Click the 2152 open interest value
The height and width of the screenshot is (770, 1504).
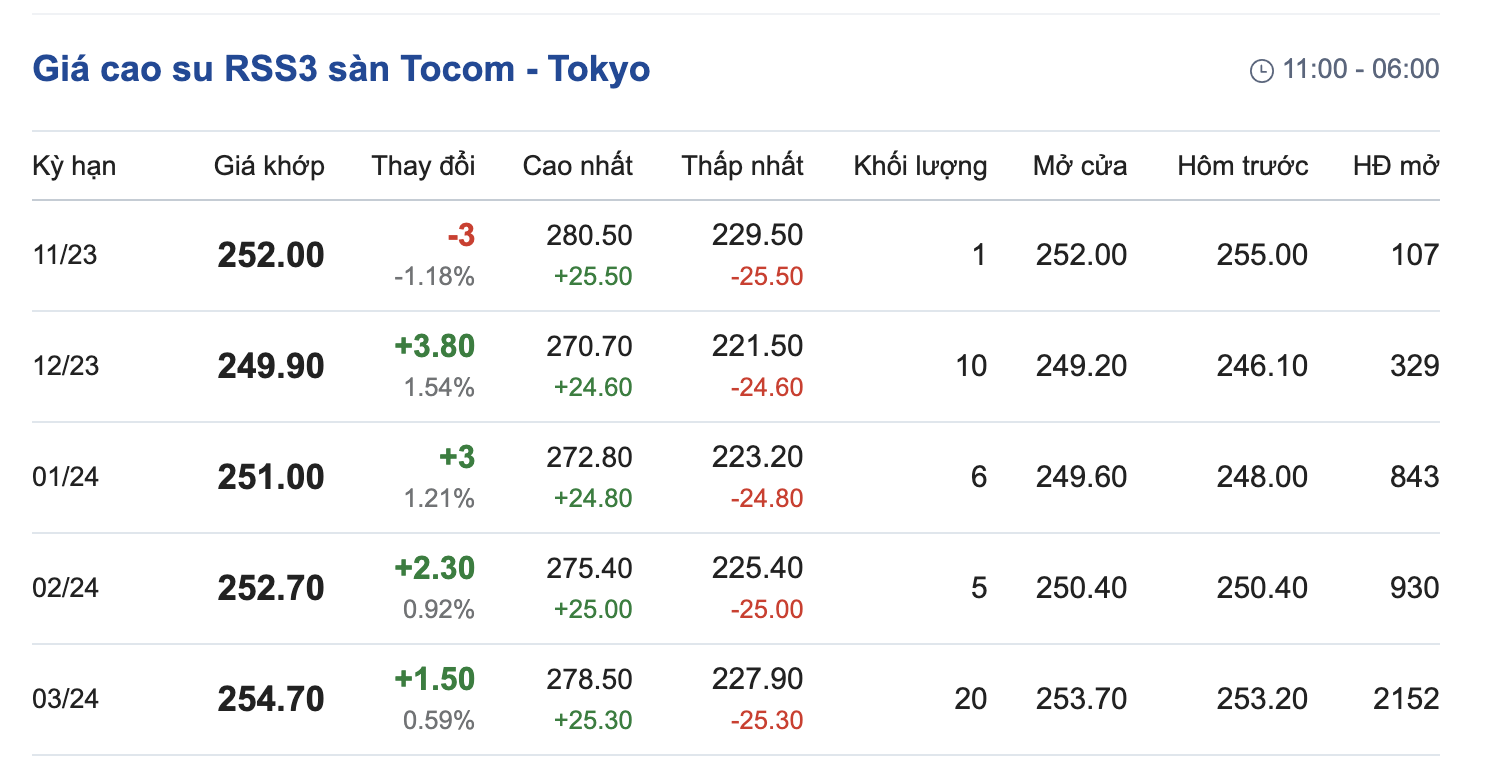1406,699
